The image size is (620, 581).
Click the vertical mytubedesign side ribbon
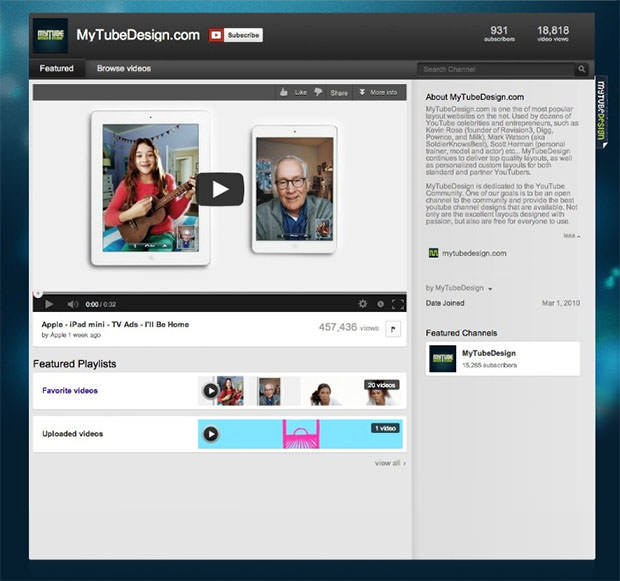tap(601, 112)
